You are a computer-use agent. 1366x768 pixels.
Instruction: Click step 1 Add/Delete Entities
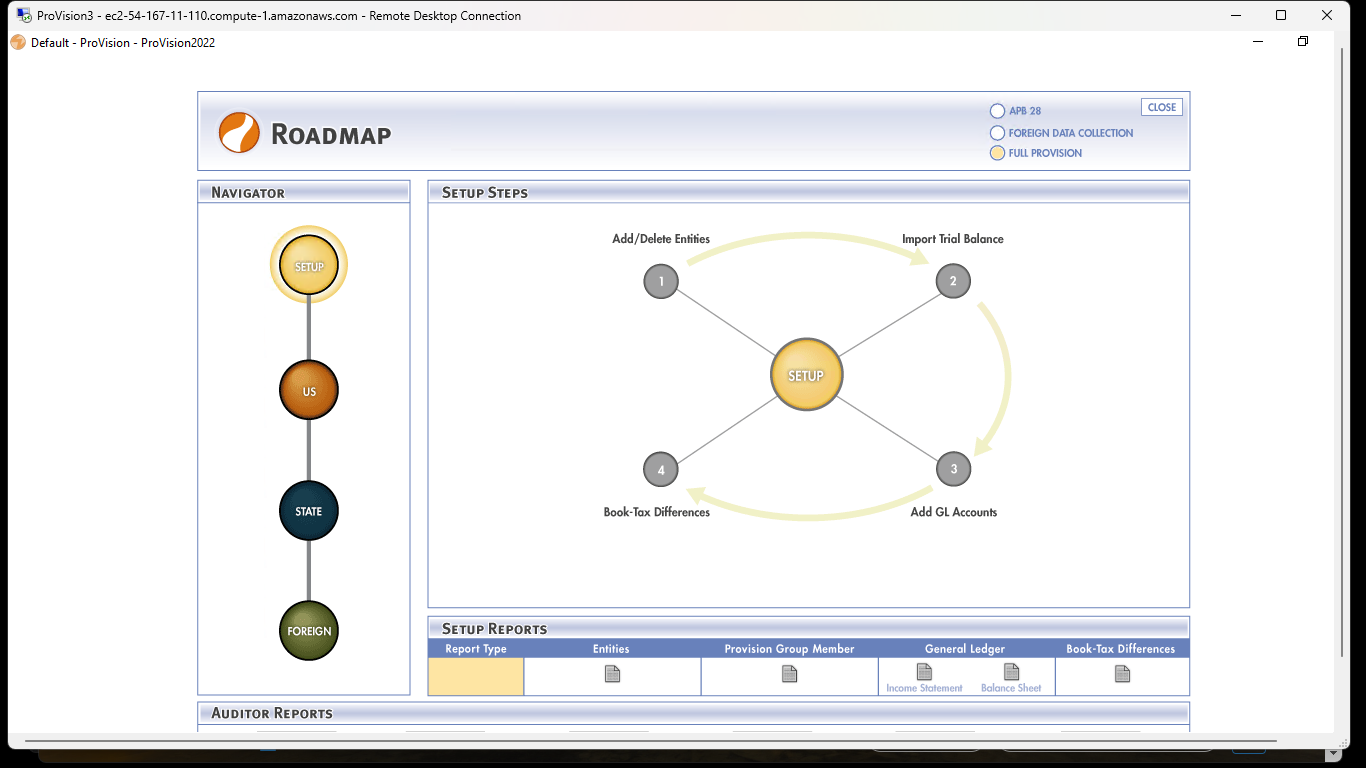[x=661, y=281]
